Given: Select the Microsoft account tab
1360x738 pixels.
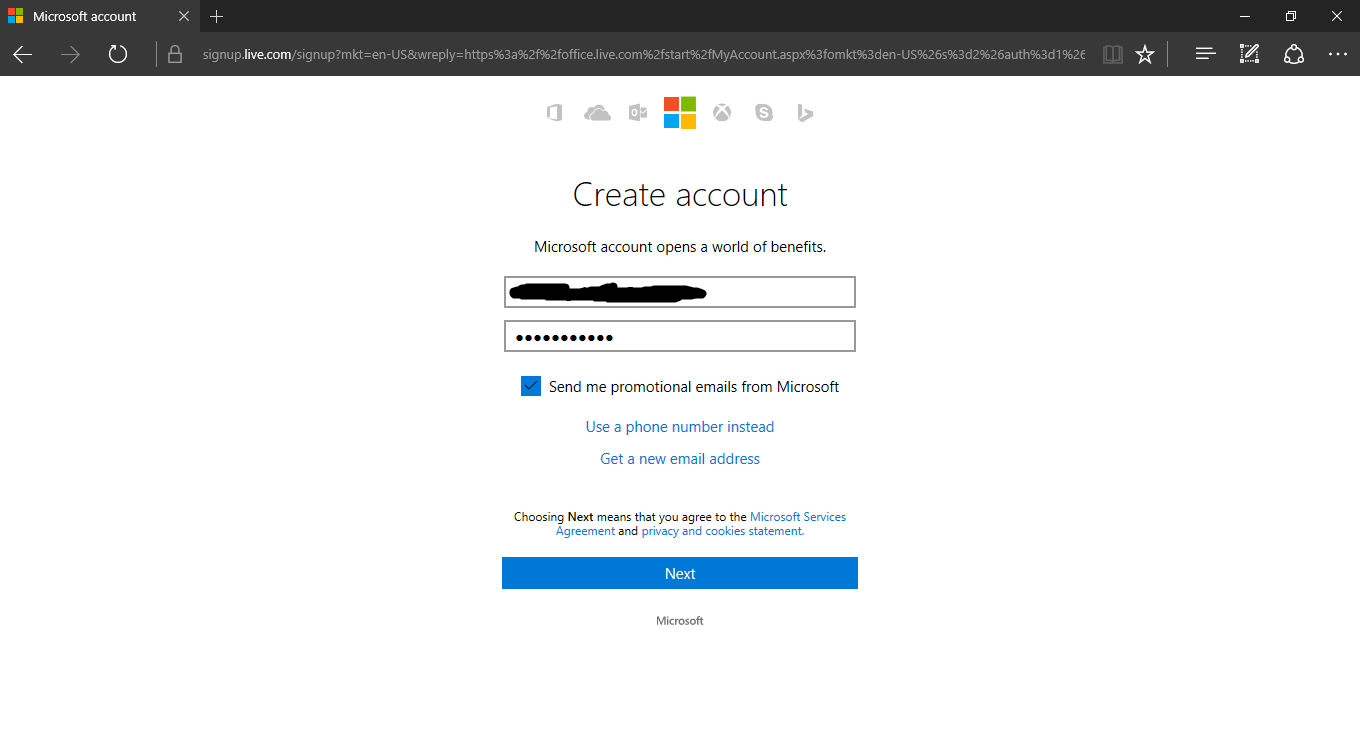Looking at the screenshot, I should 100,16.
